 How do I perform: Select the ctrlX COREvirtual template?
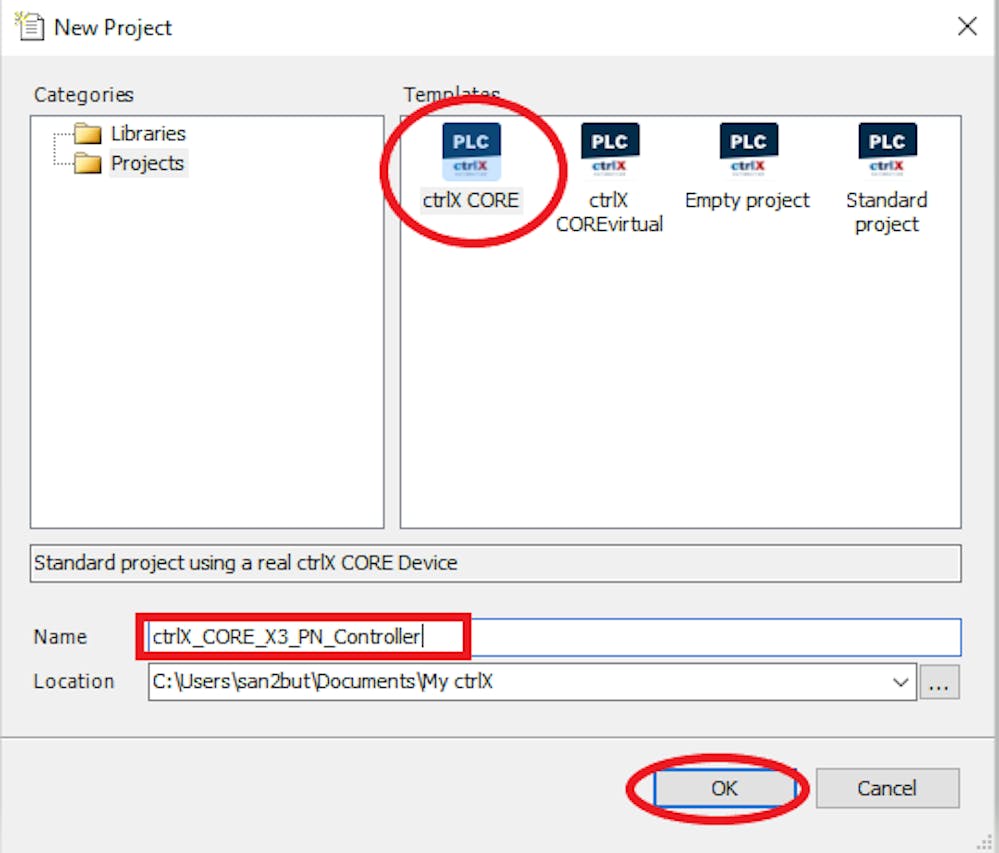click(609, 178)
